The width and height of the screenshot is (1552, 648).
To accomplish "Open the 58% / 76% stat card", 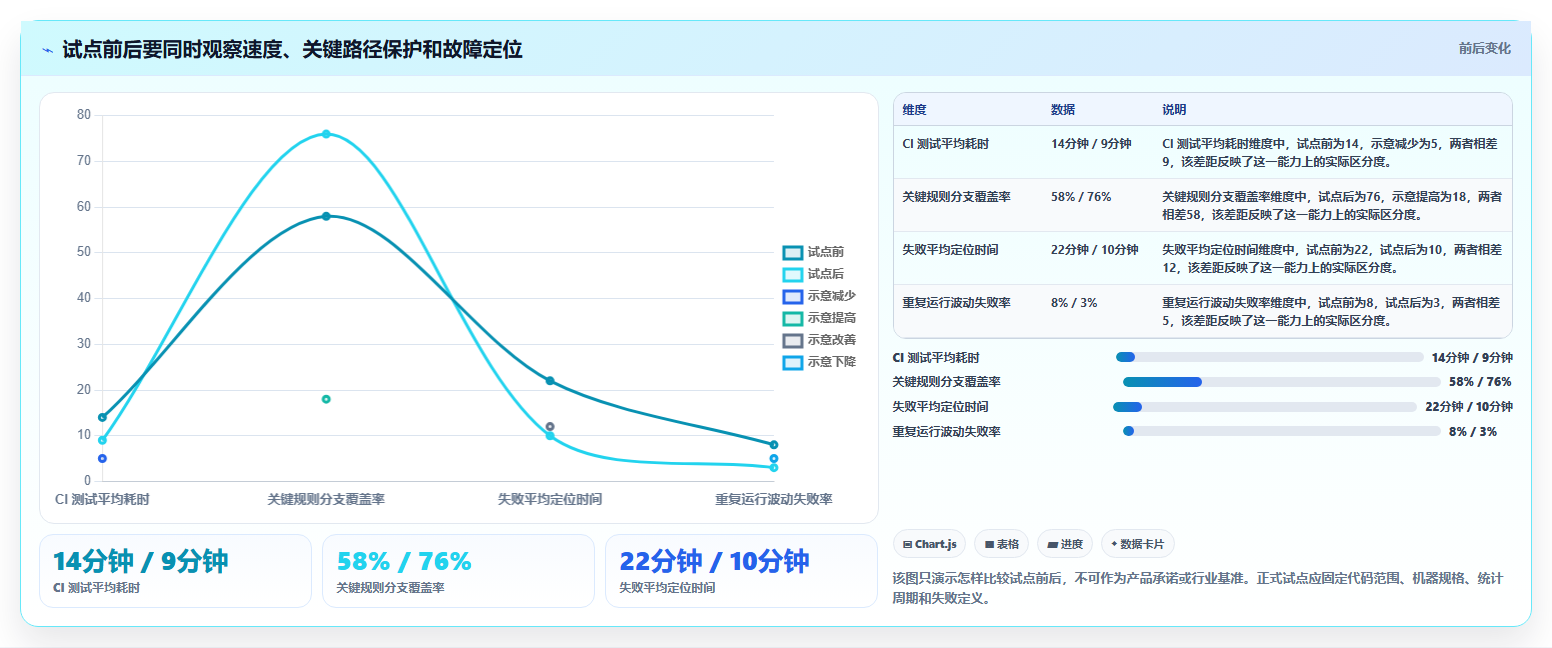I will pos(458,571).
